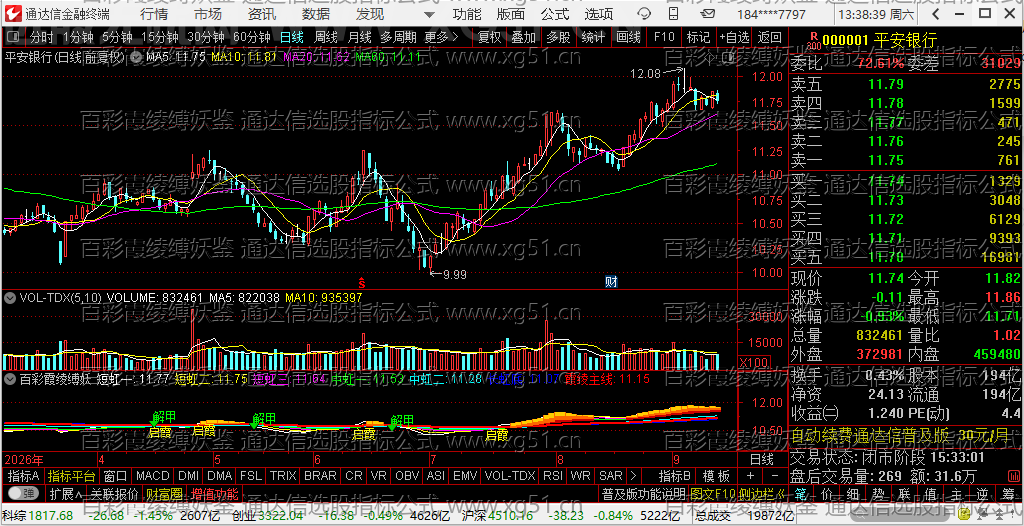This screenshot has width=1024, height=526.
Task: Switch to the 笔 side panel tab
Action: [x=803, y=493]
